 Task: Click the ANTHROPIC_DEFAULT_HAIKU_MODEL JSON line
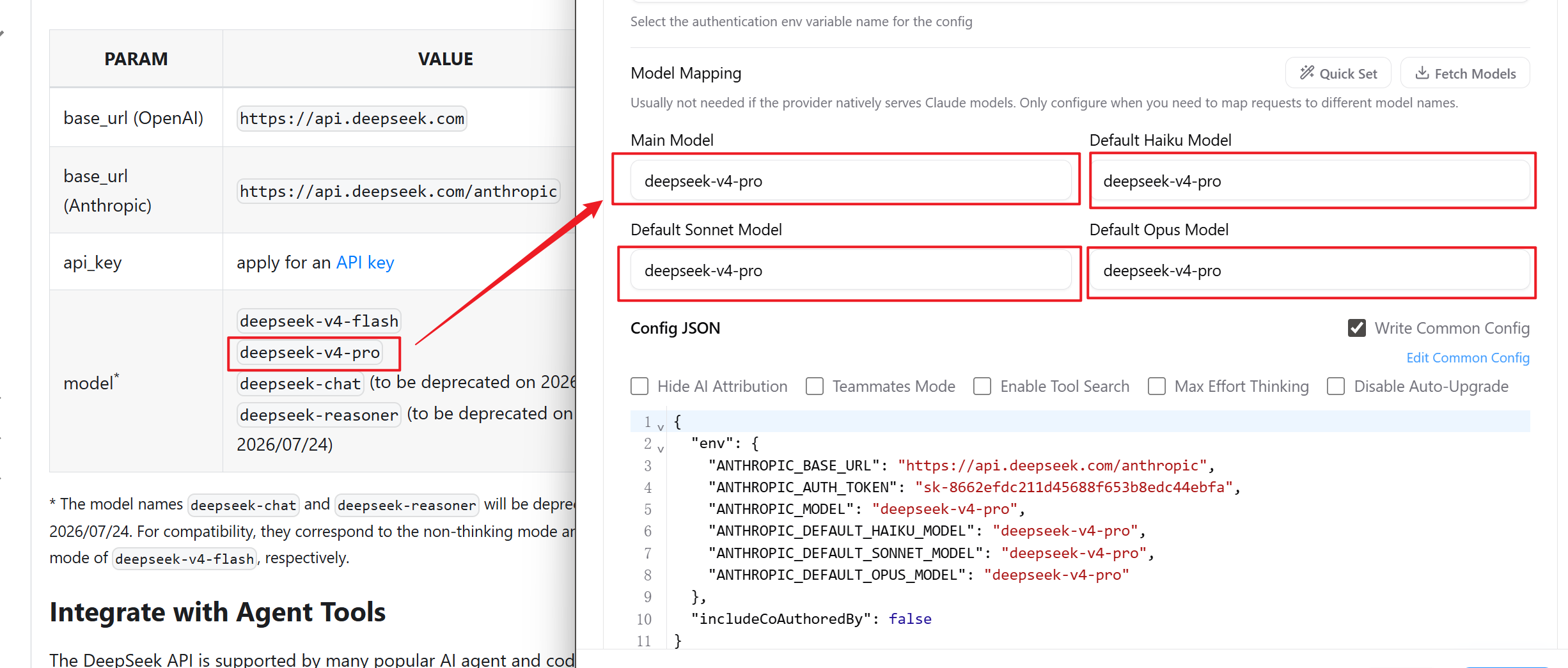click(927, 531)
